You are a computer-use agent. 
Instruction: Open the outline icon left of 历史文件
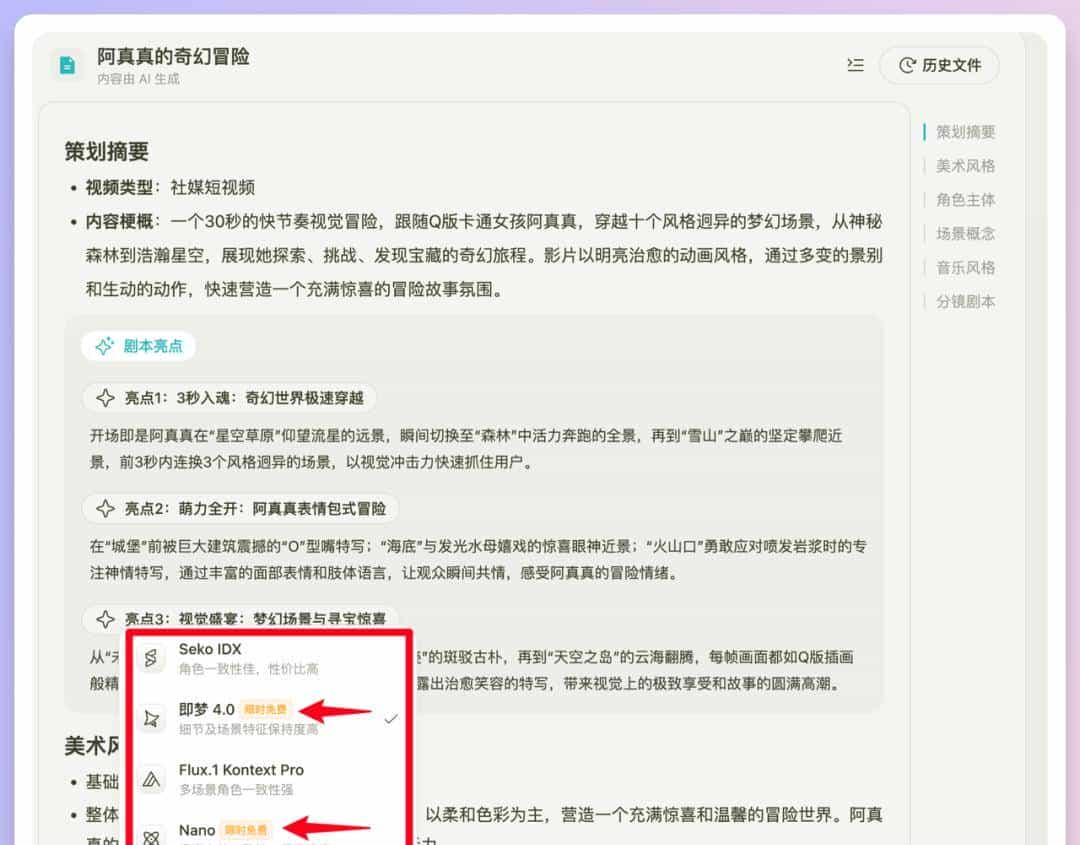coord(855,66)
